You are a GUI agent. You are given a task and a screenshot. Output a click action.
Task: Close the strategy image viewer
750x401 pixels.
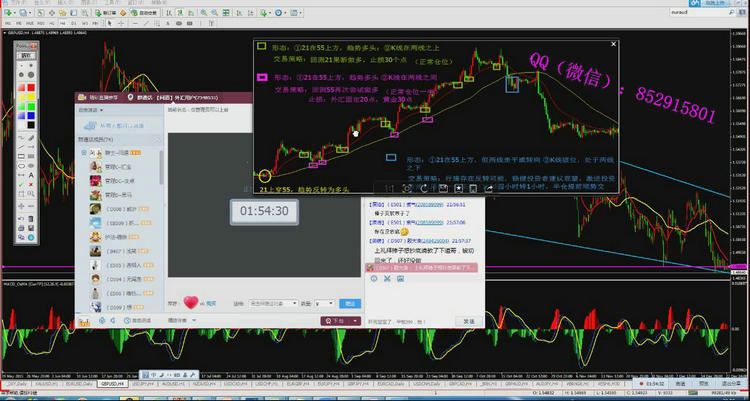pyautogui.click(x=614, y=44)
